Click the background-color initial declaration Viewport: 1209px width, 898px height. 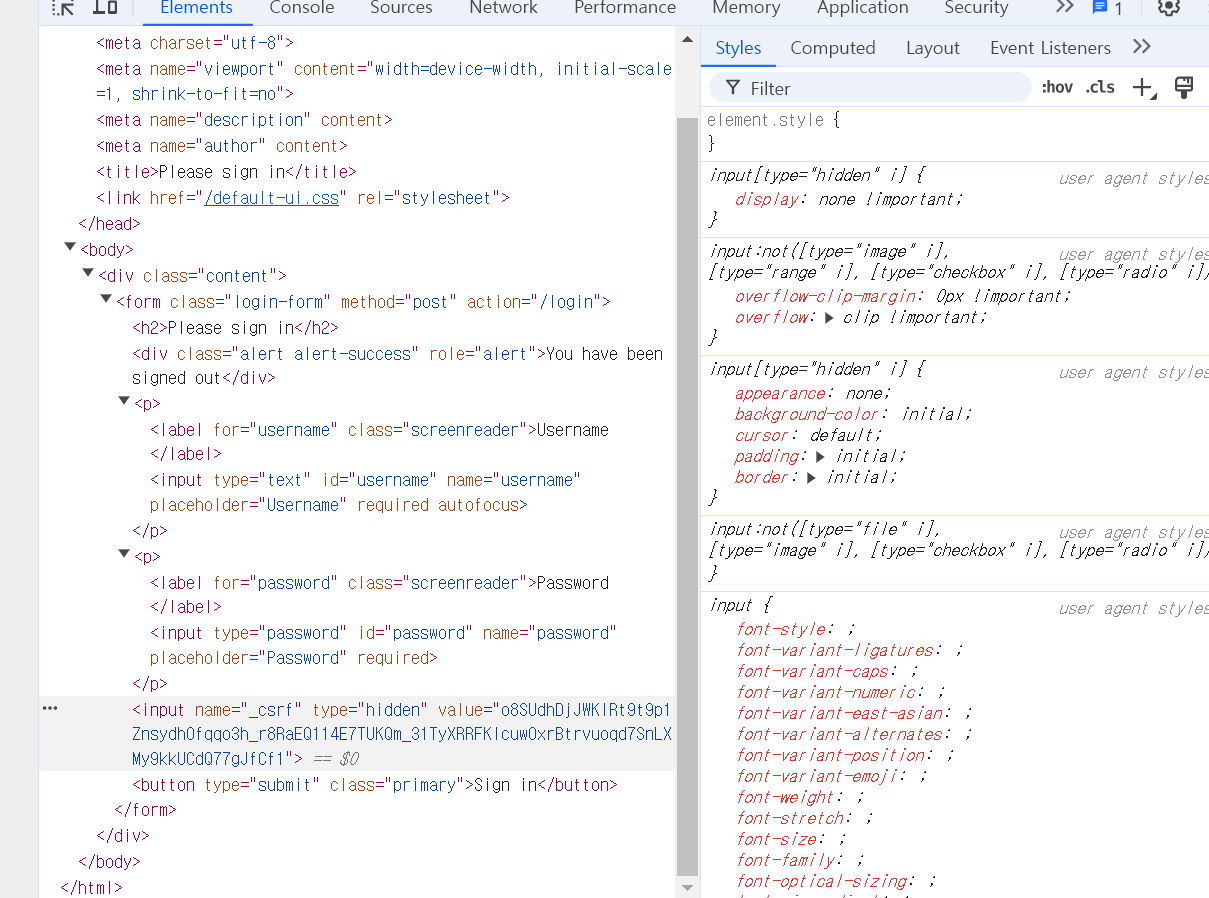point(853,414)
